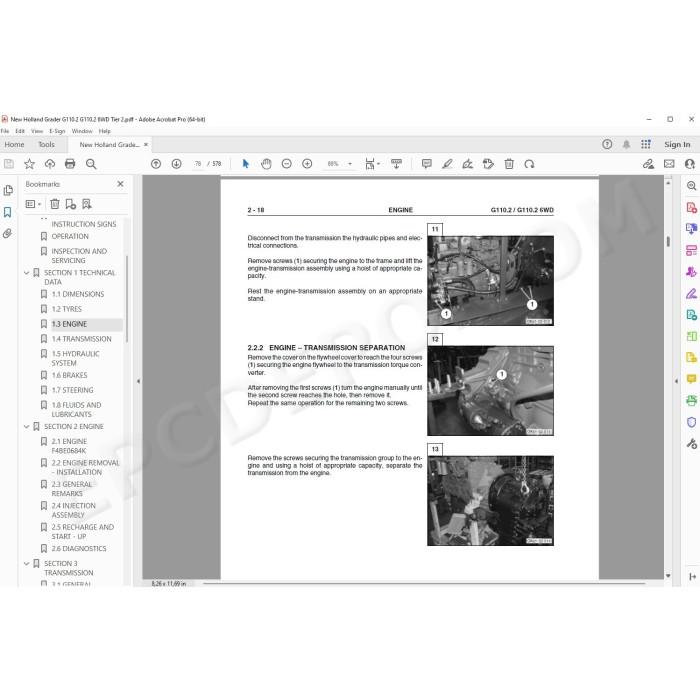This screenshot has width=700, height=700.
Task: Toggle the bookmarks panel icon
Action: point(8,212)
